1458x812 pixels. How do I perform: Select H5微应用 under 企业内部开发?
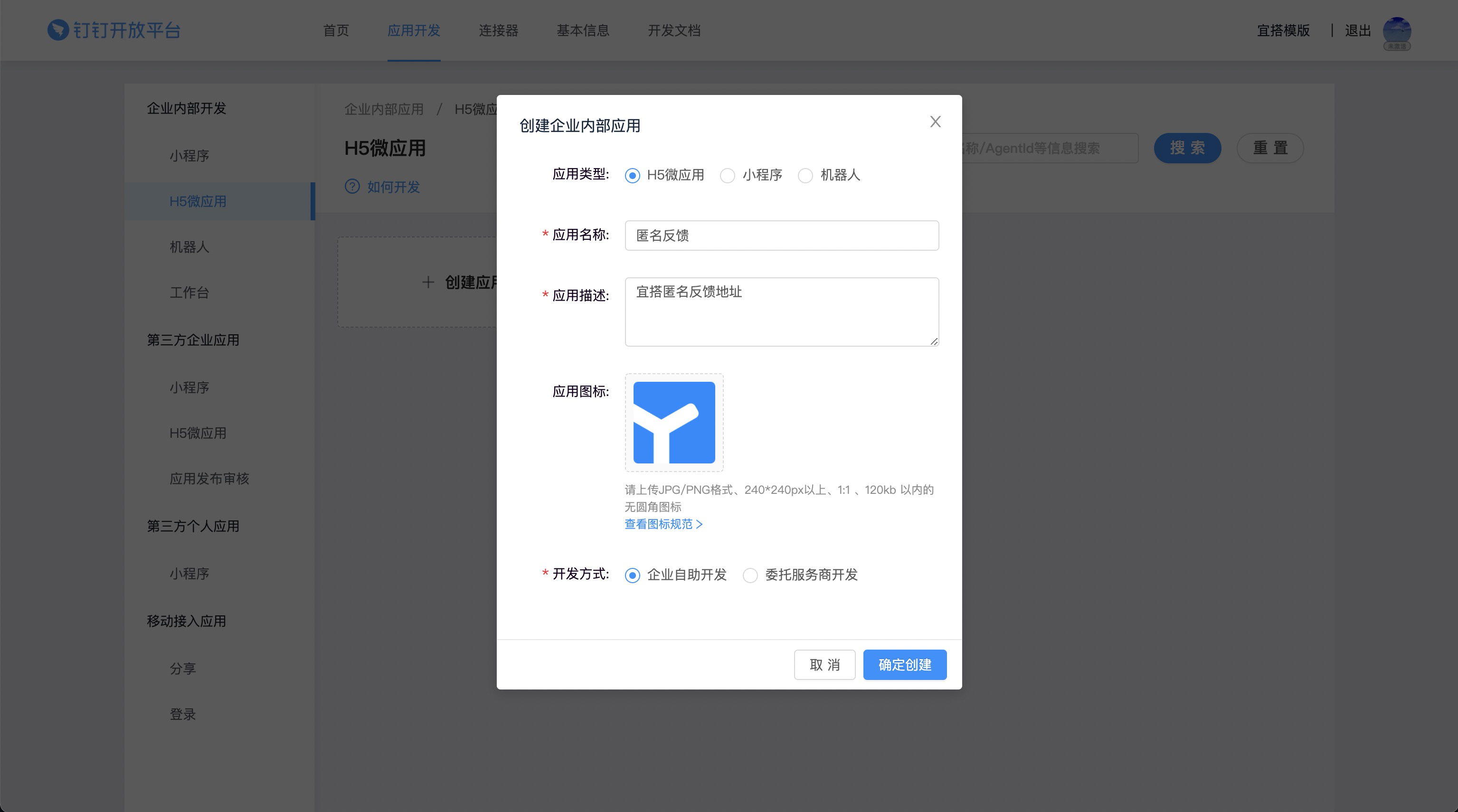pyautogui.click(x=198, y=201)
